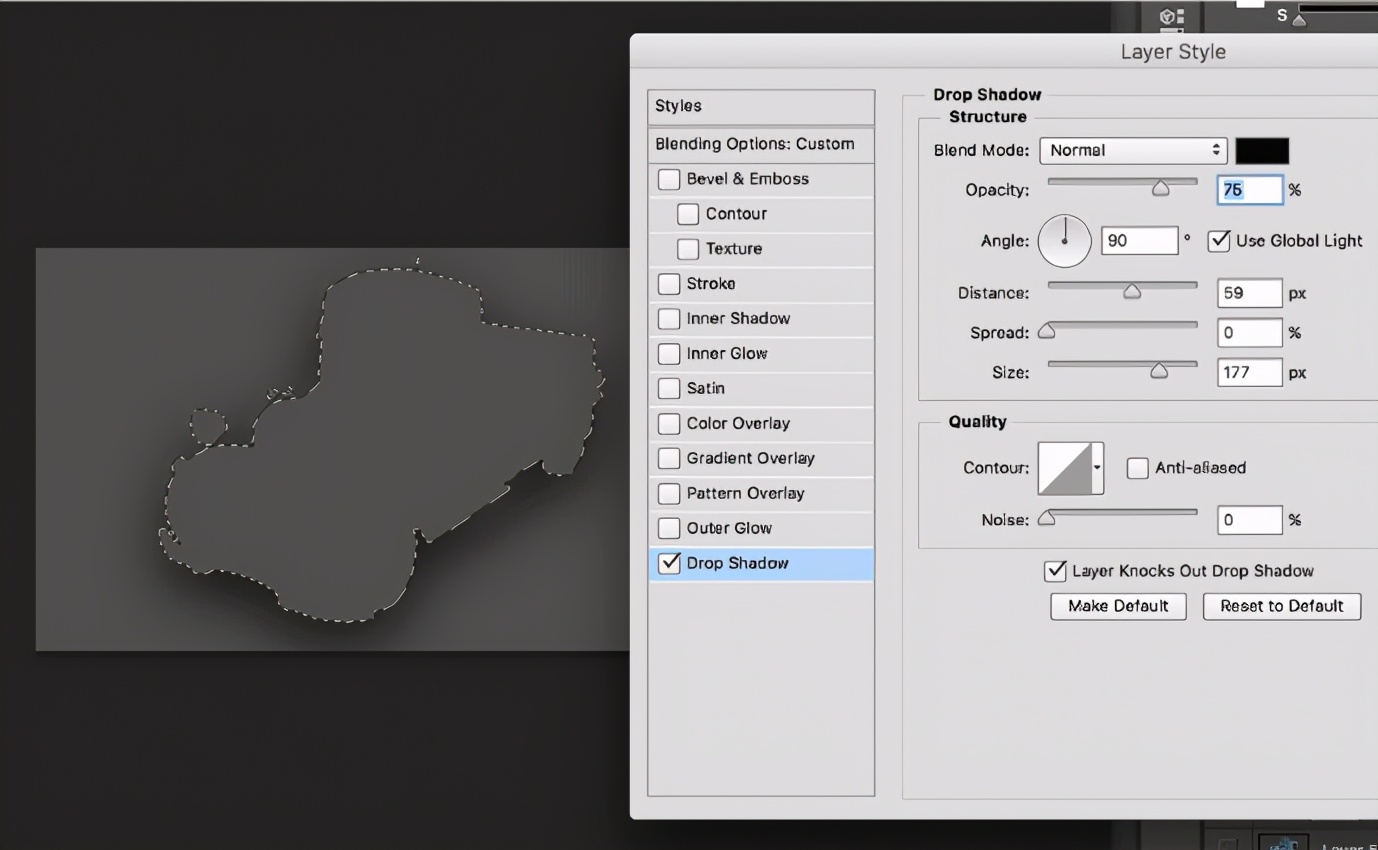Select Blending Options: Custom entry
The width and height of the screenshot is (1378, 850).
coord(761,144)
